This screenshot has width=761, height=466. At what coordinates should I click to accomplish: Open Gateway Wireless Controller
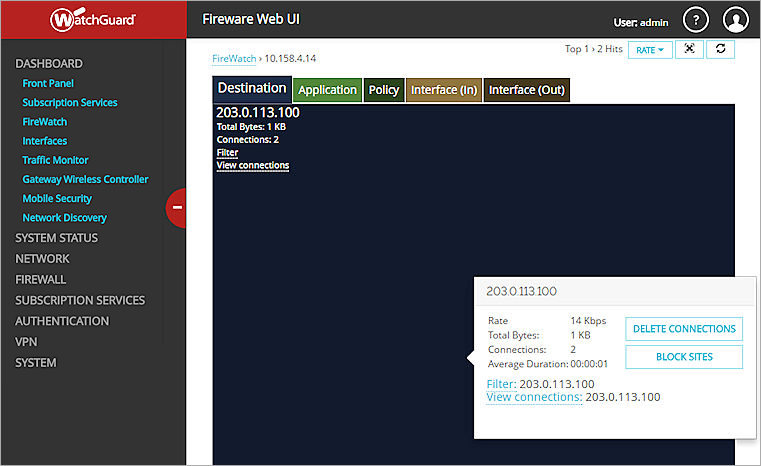pyautogui.click(x=85, y=180)
